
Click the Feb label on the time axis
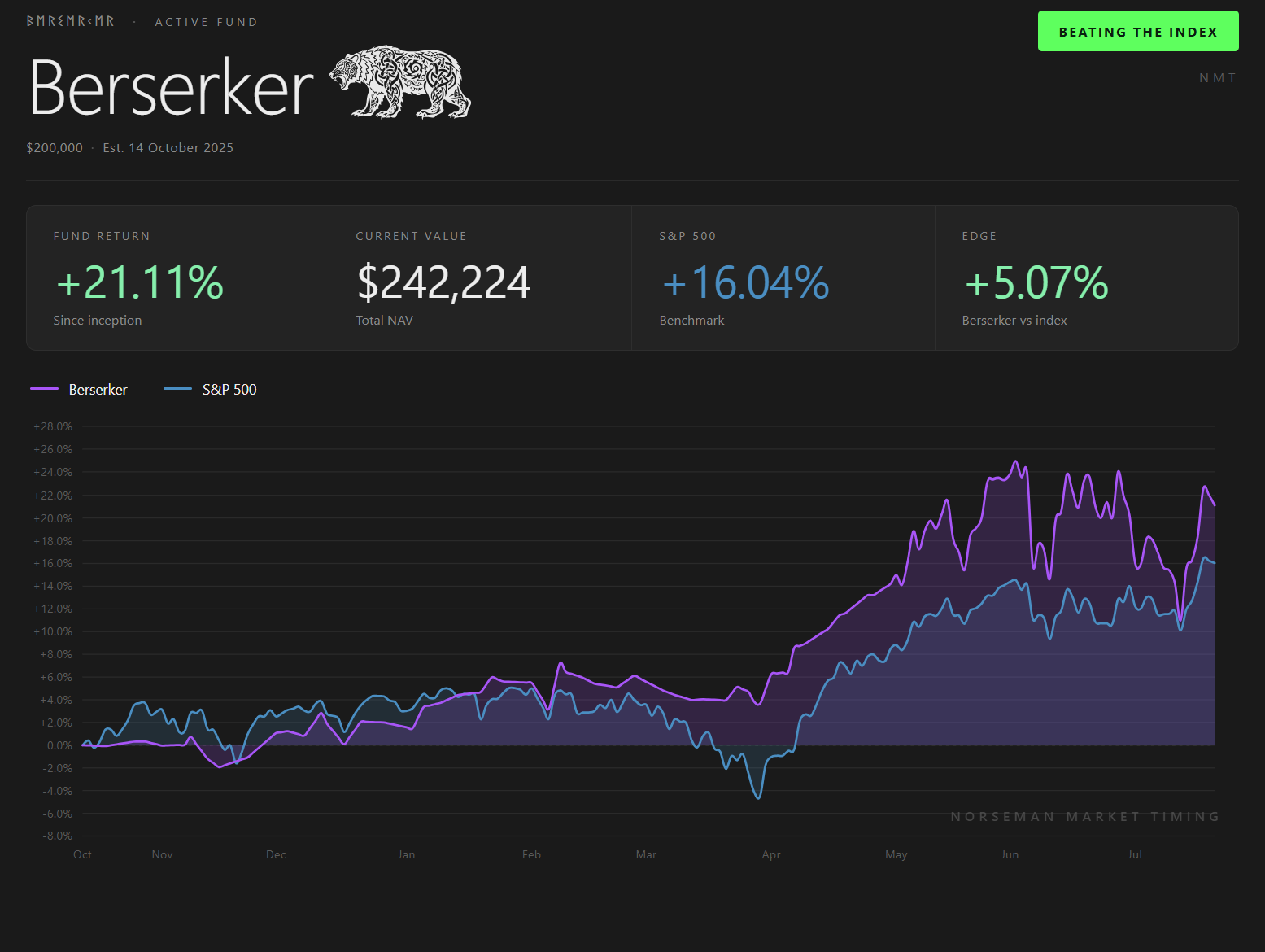(531, 854)
